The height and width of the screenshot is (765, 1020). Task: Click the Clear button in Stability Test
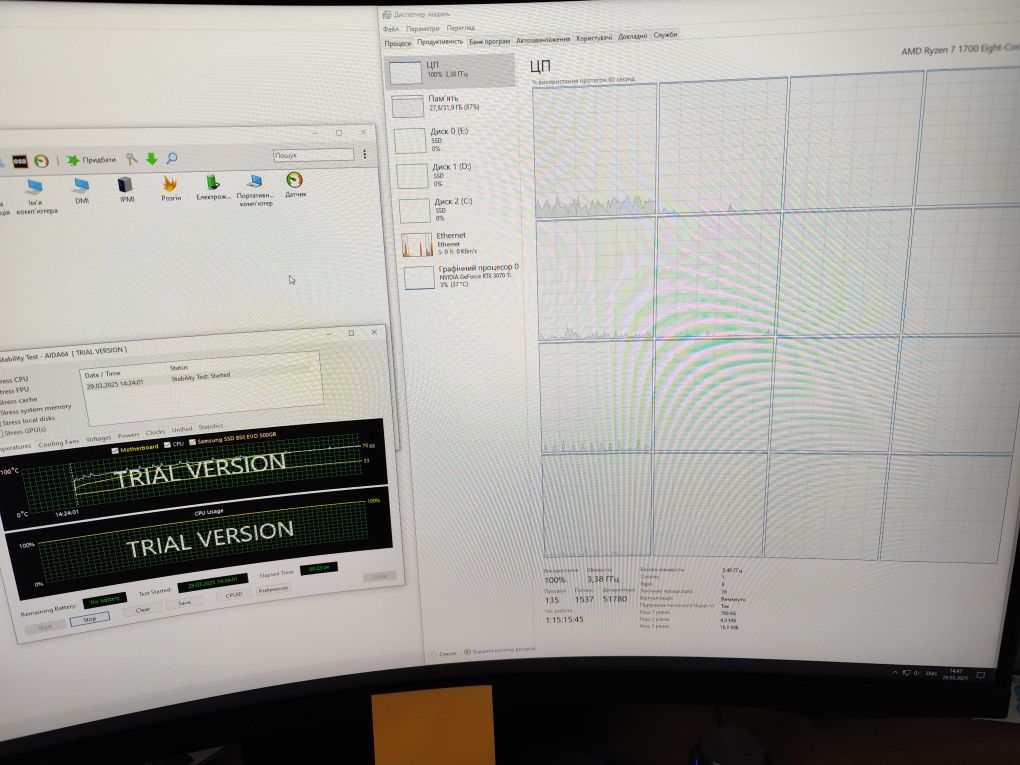[143, 610]
